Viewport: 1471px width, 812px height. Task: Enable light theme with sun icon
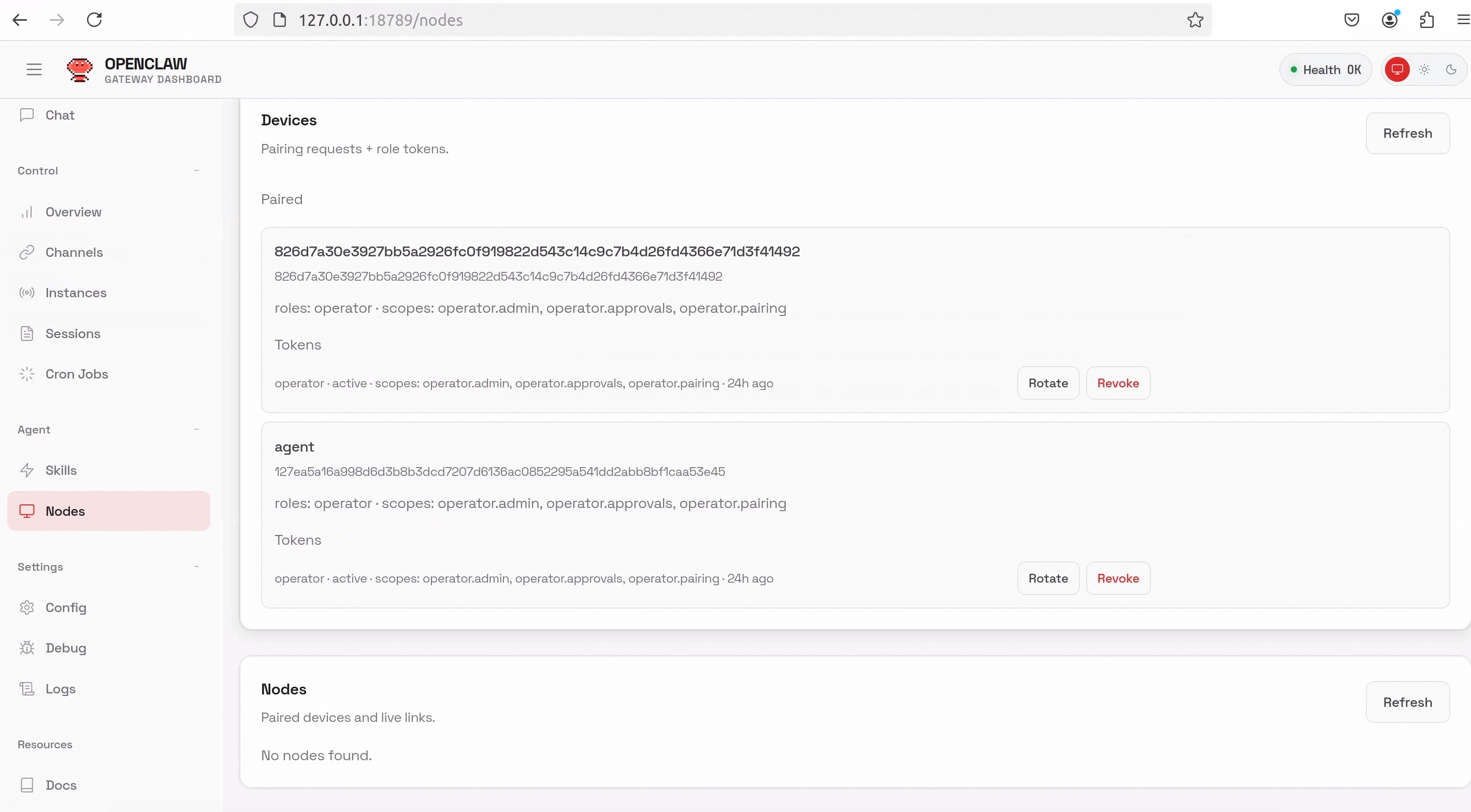point(1424,70)
